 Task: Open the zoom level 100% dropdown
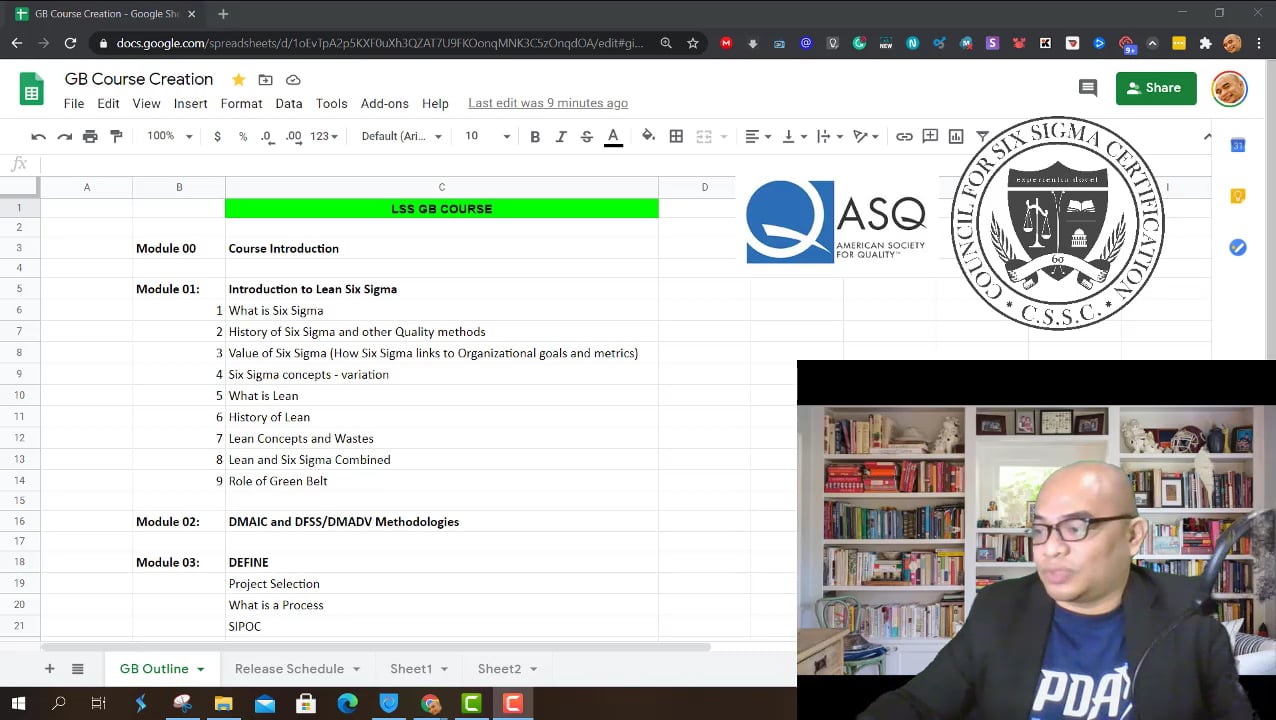[170, 136]
